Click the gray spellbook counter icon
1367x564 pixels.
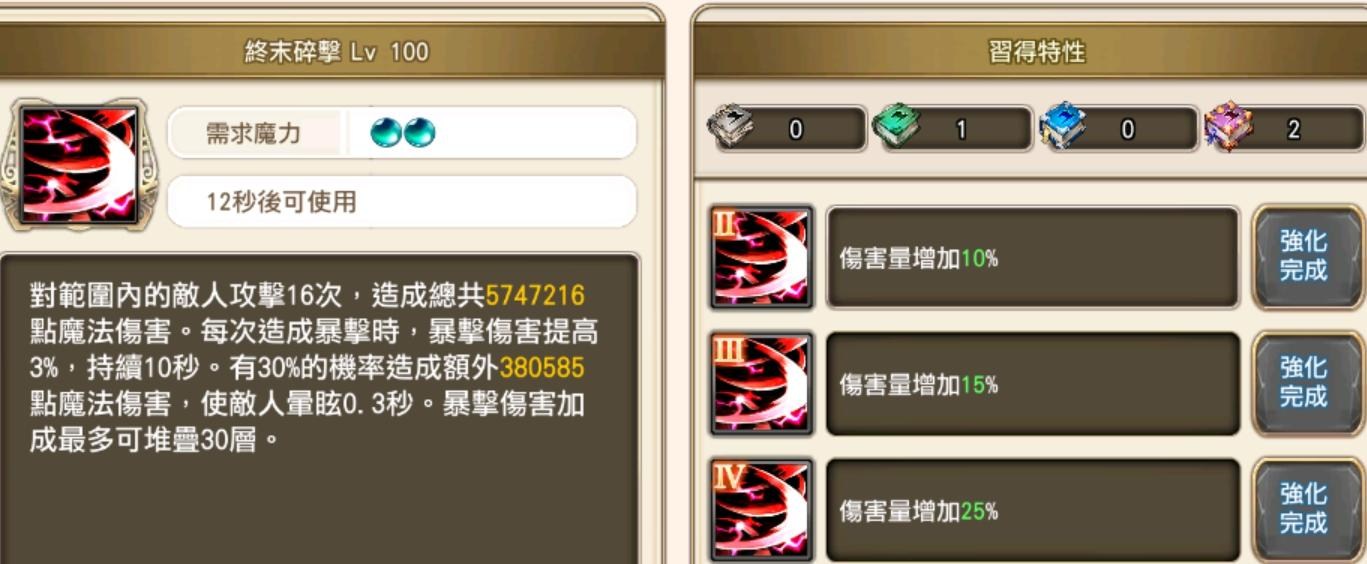click(731, 128)
